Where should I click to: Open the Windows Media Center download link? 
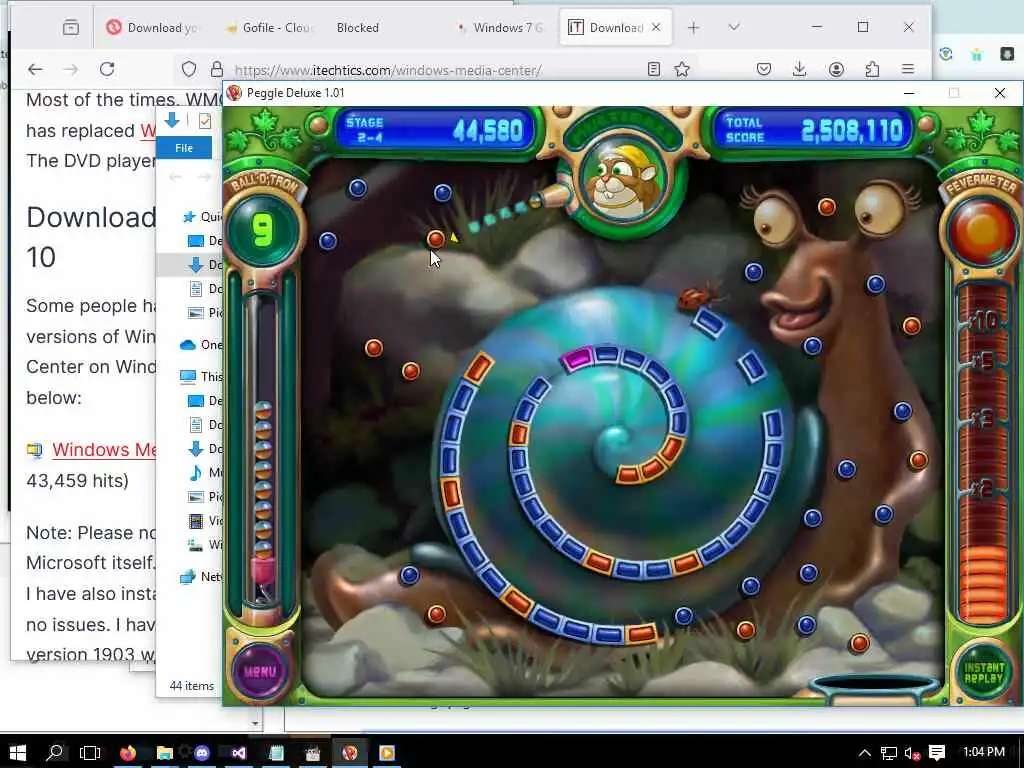pyautogui.click(x=104, y=450)
